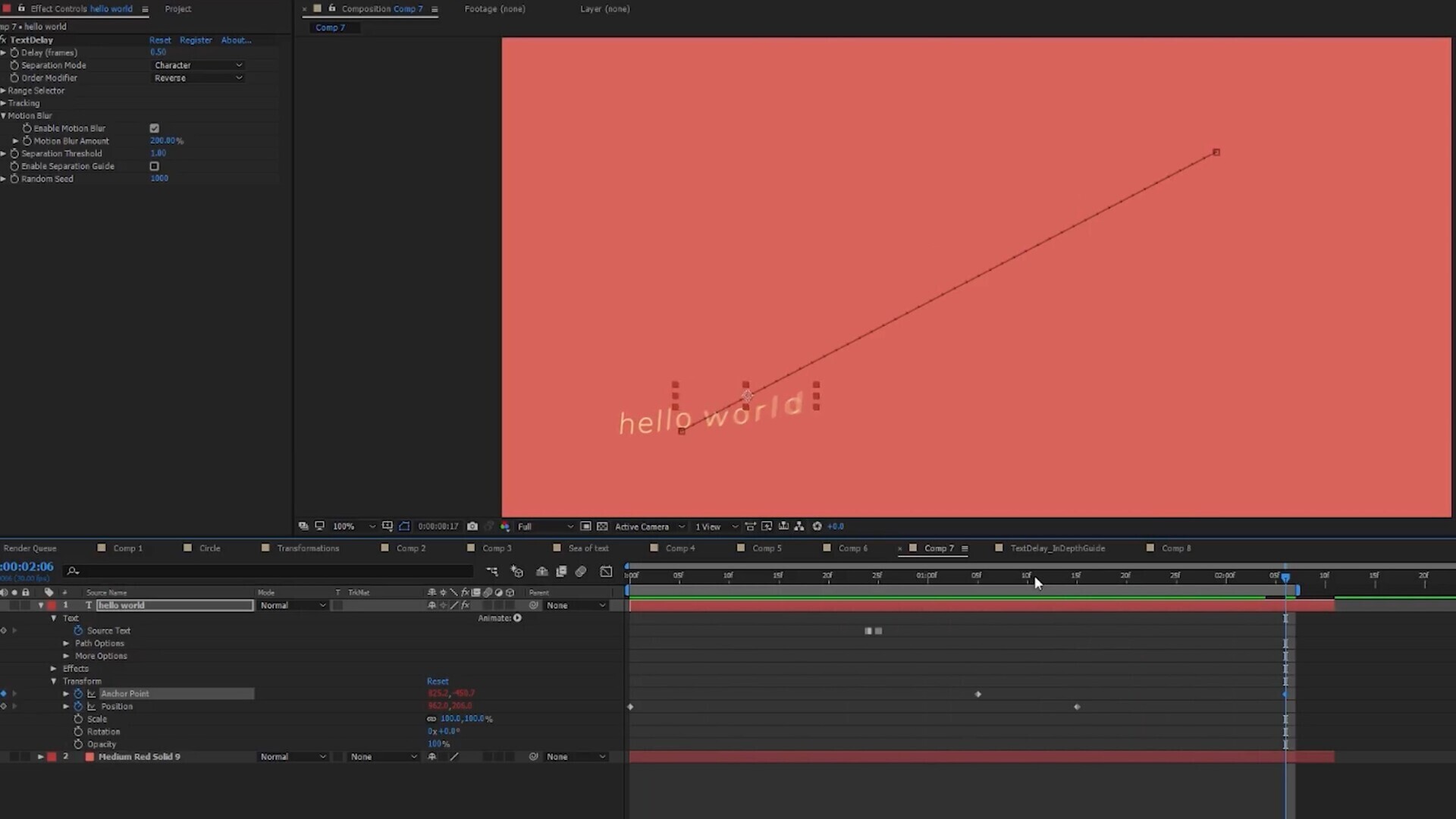Image resolution: width=1456 pixels, height=819 pixels.
Task: Click the Register link for TextDelay
Action: click(196, 40)
